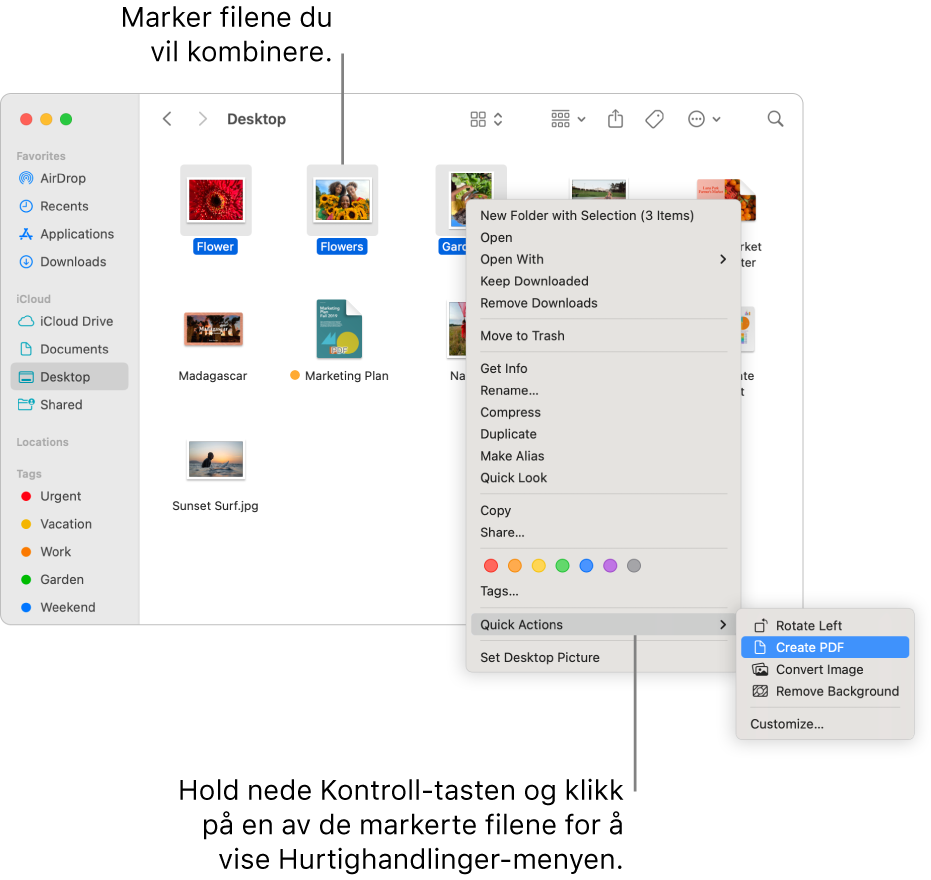Select the Marketing Plan PDF icon
Image resolution: width=931 pixels, height=880 pixels.
pos(339,329)
